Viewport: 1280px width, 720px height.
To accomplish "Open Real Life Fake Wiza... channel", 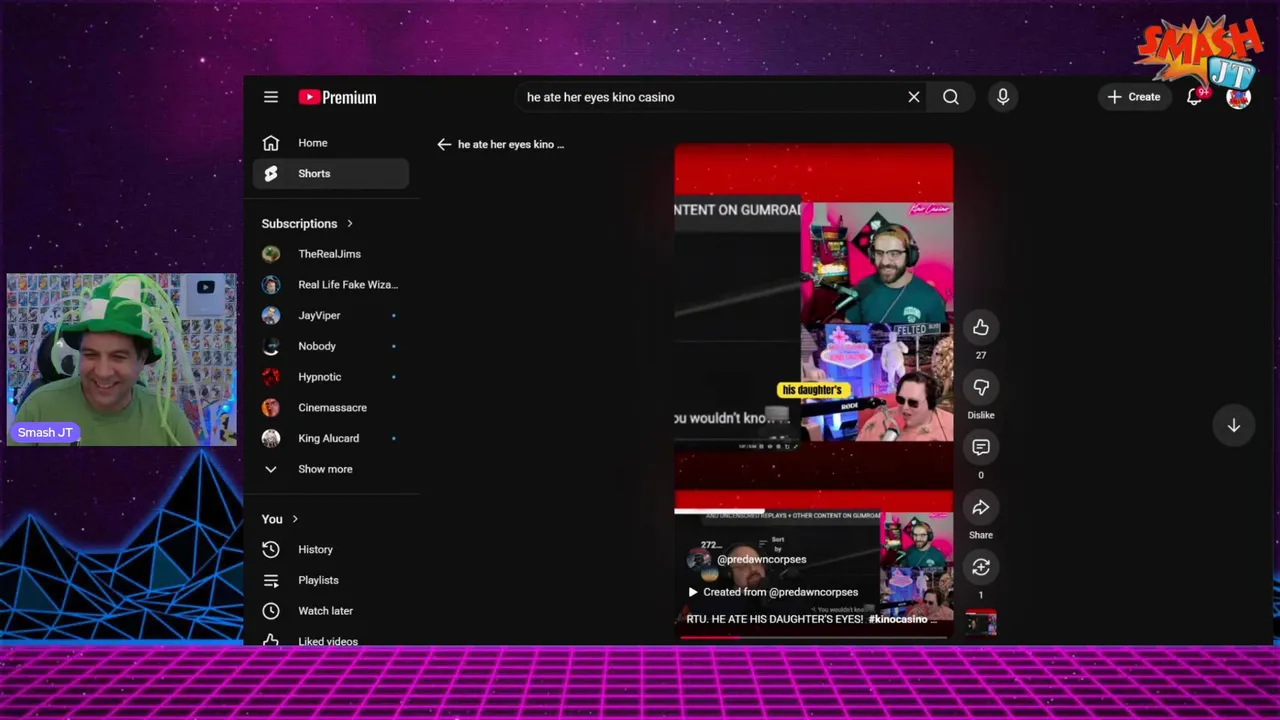I will [x=331, y=285].
